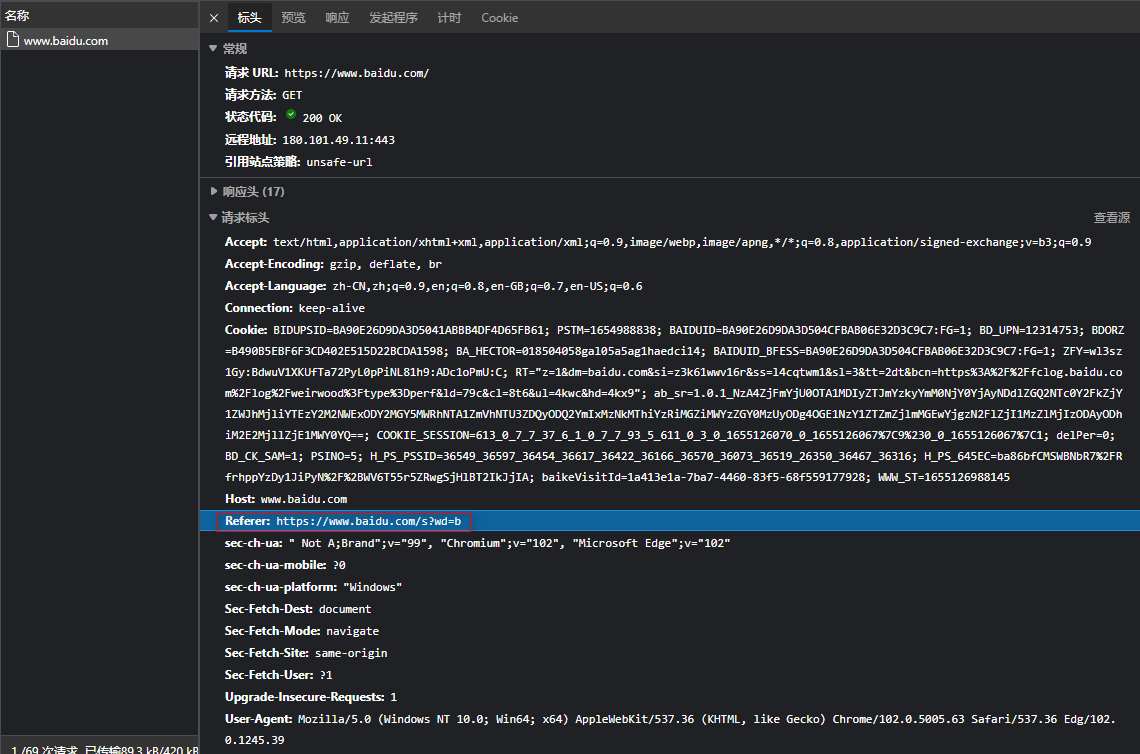Click the 请求方法 GET value
Viewport: 1140px width, 754px height.
point(292,95)
